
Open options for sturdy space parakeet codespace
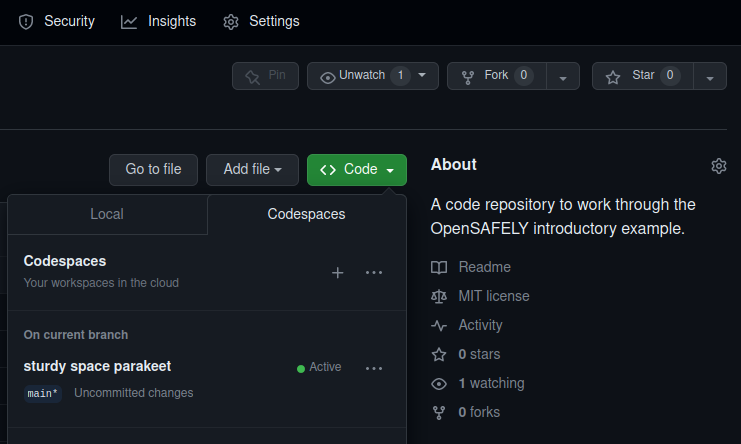(374, 368)
